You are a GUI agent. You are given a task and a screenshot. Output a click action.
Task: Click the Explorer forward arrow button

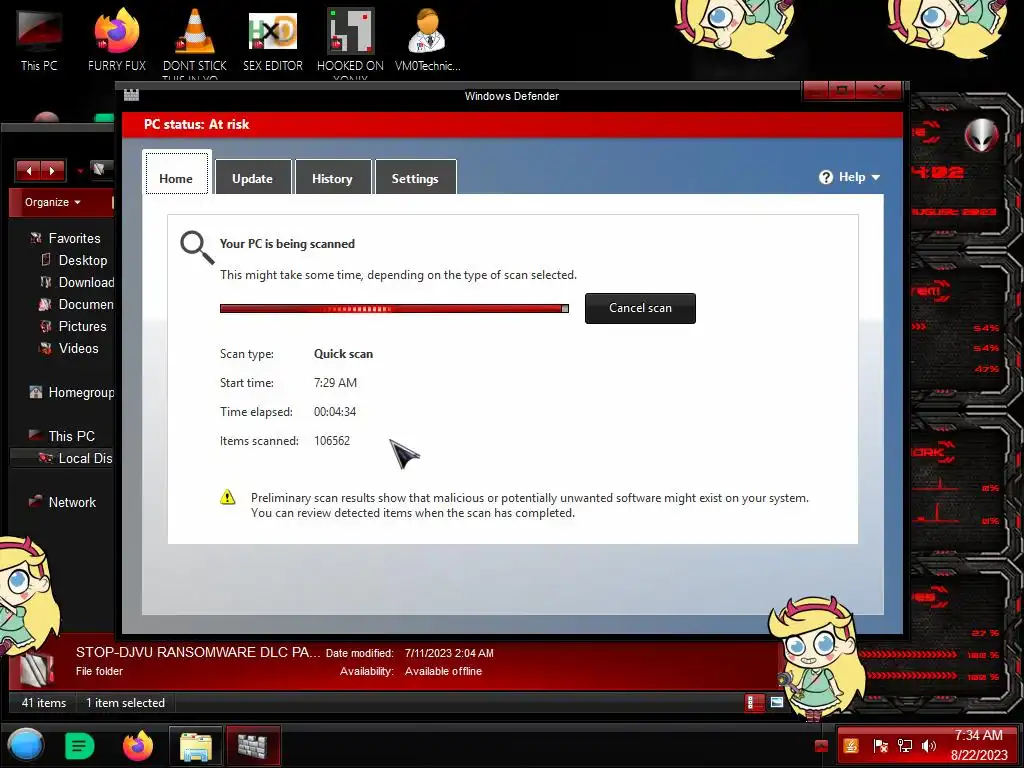pyautogui.click(x=52, y=170)
